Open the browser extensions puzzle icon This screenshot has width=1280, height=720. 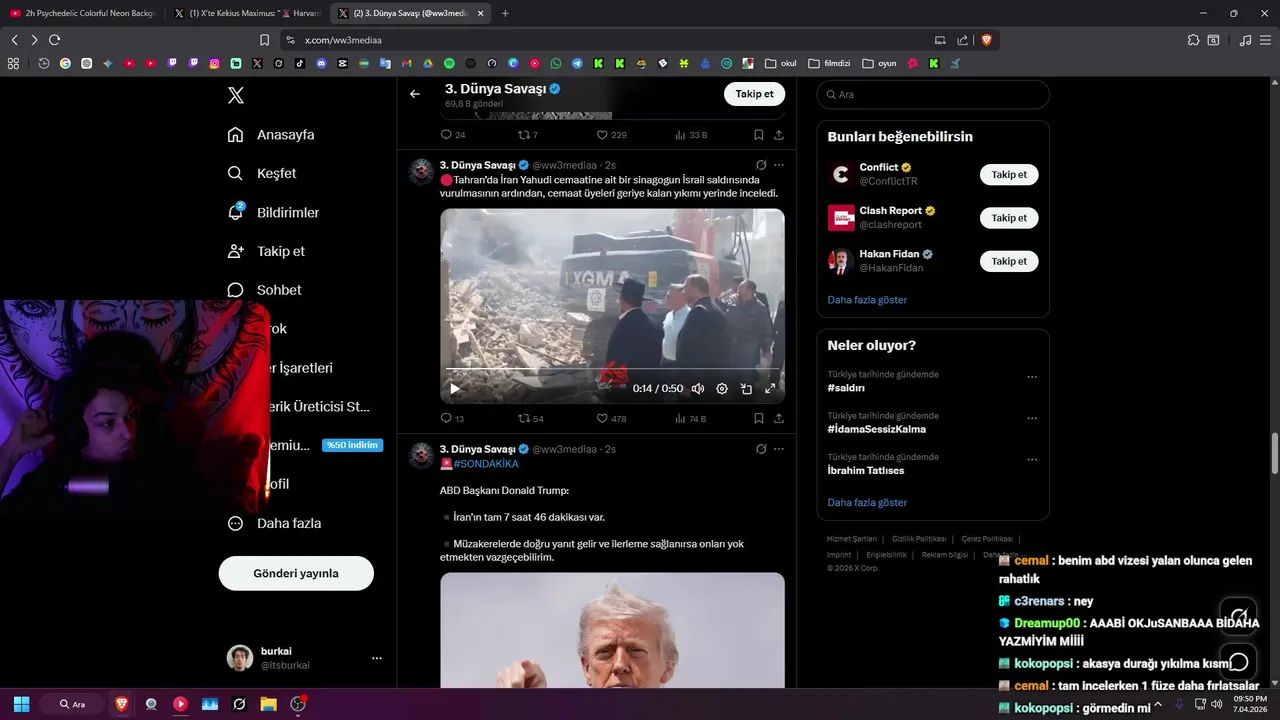(x=1193, y=40)
